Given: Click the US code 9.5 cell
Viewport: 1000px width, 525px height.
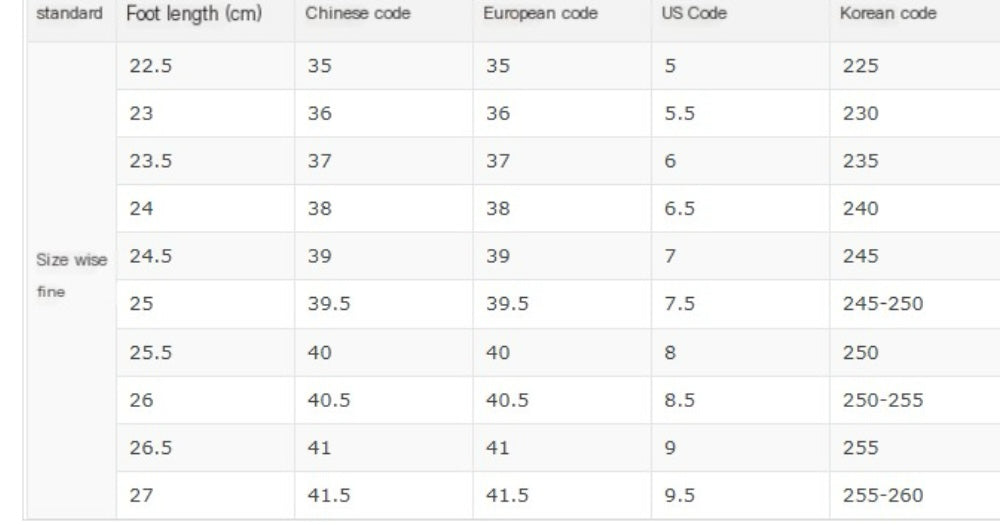Looking at the screenshot, I should [x=678, y=496].
